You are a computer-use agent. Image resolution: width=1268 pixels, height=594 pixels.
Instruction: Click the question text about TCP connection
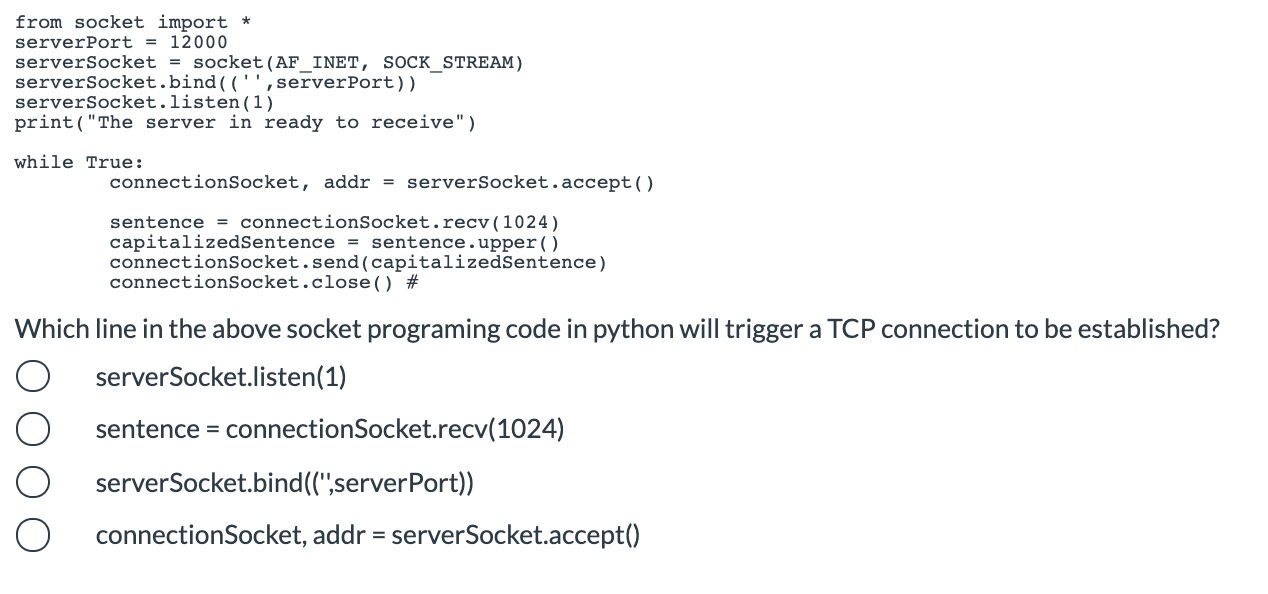click(618, 328)
